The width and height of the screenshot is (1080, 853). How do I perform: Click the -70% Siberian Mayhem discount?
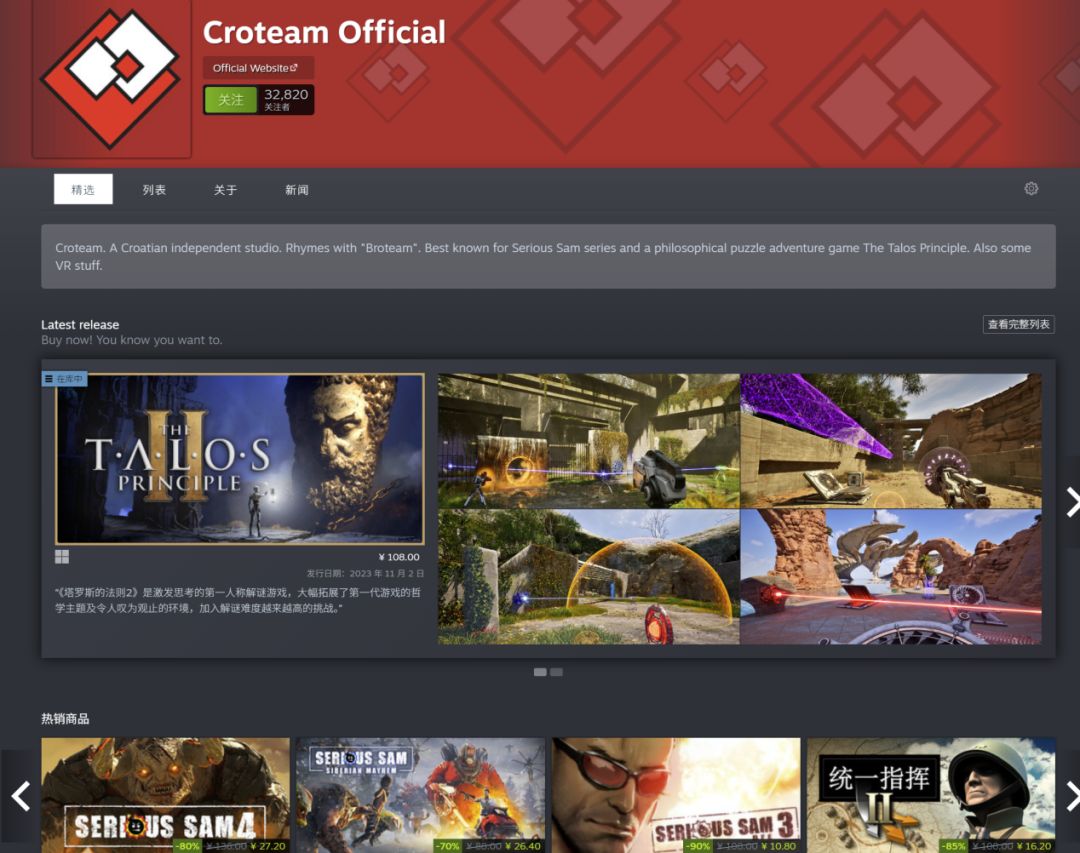[448, 846]
